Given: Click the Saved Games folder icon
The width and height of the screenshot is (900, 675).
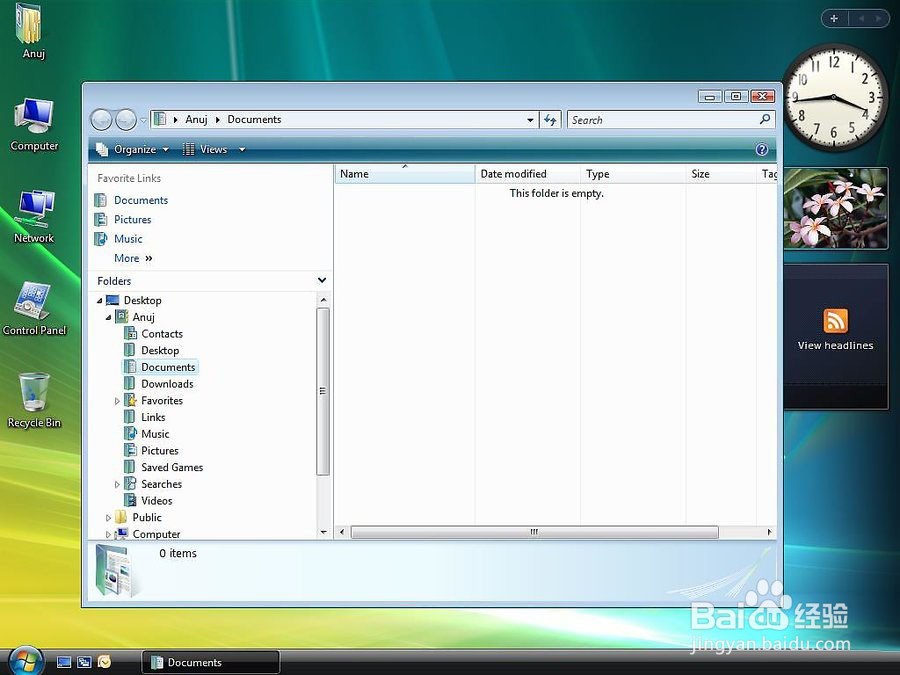Looking at the screenshot, I should 130,467.
